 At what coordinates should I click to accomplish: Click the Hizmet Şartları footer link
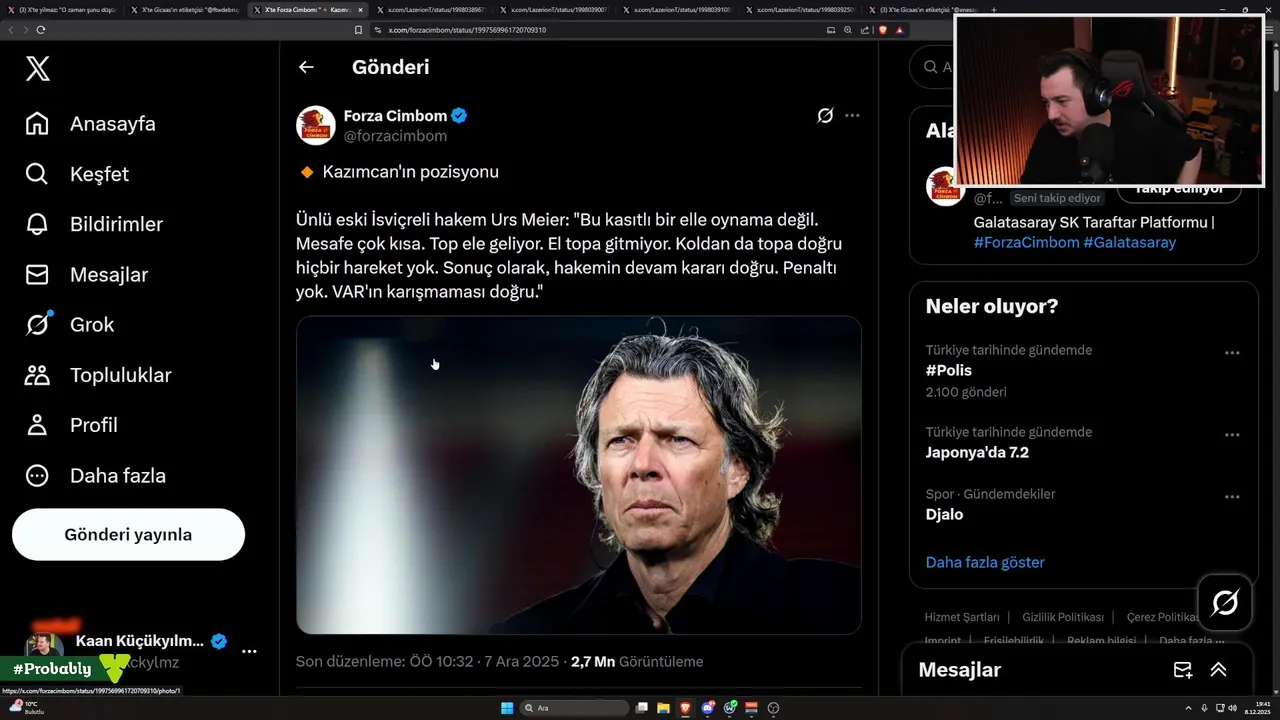962,617
